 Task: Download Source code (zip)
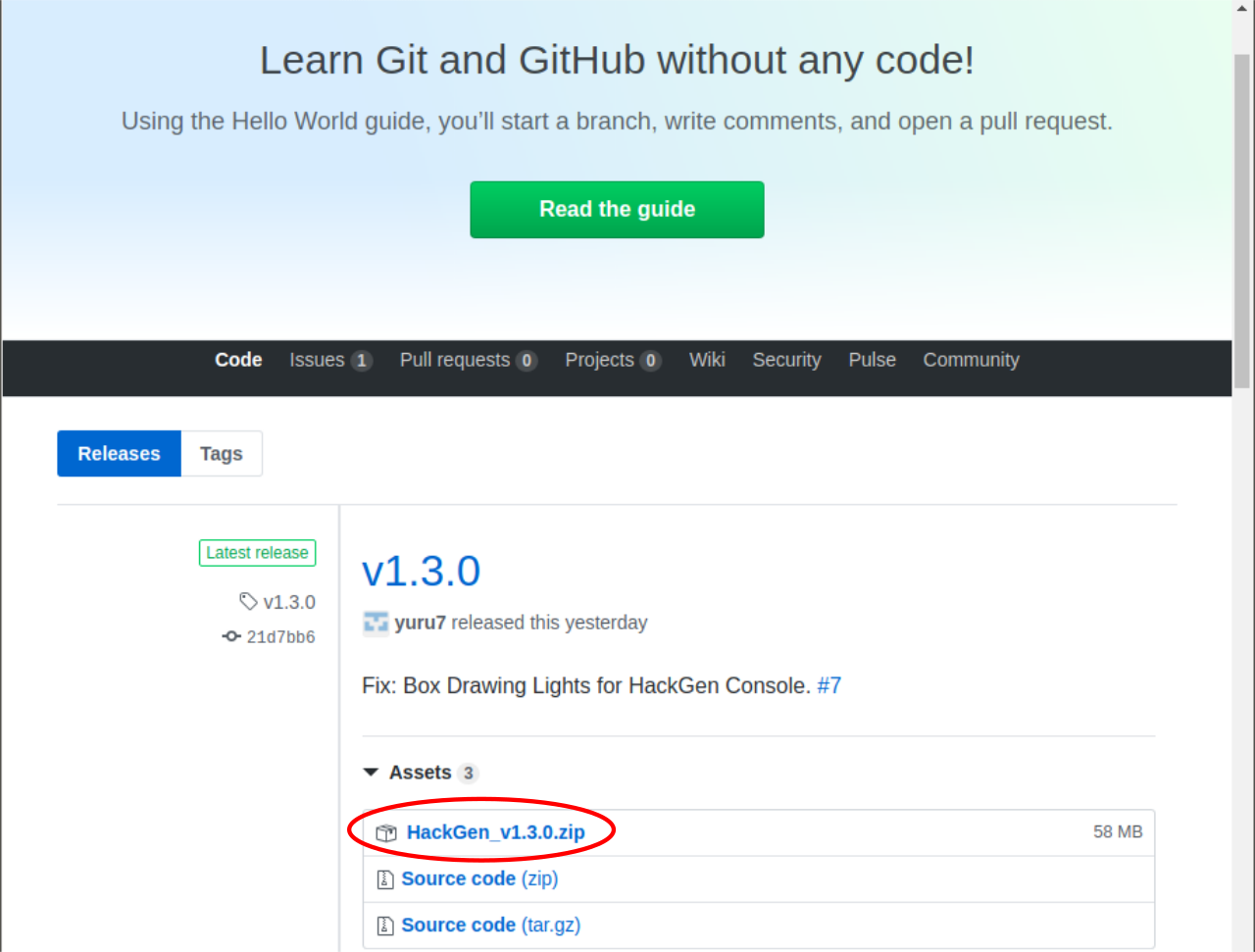coord(479,878)
